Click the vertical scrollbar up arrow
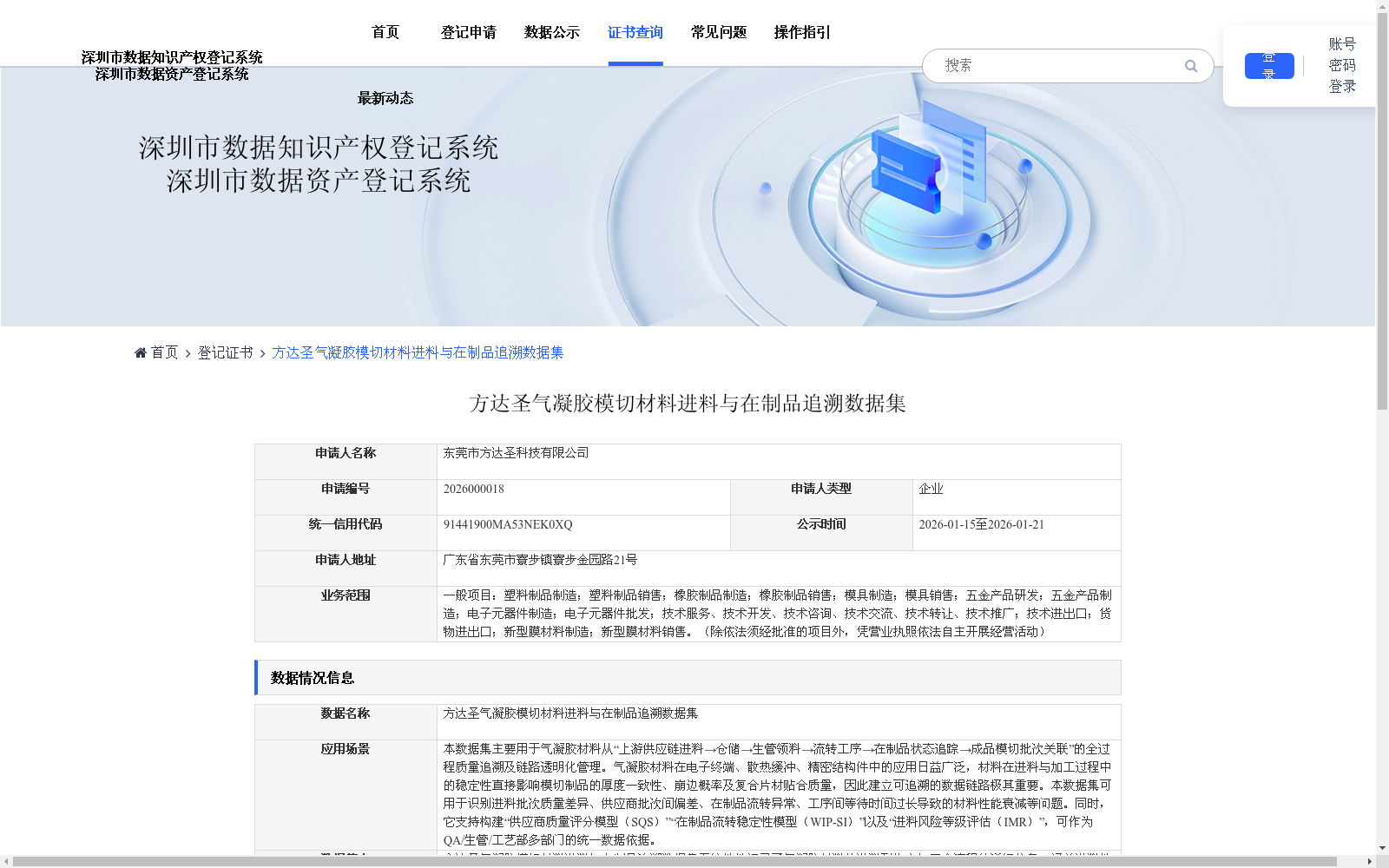Screen dimensions: 1389x868 click(1382, 6)
